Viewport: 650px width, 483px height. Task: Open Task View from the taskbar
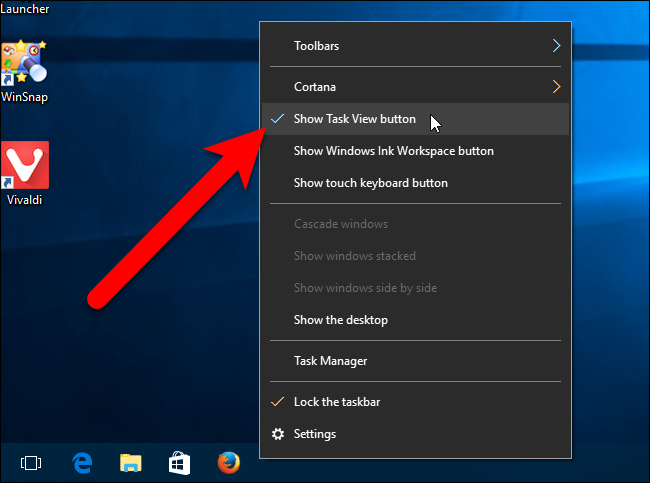[x=31, y=463]
